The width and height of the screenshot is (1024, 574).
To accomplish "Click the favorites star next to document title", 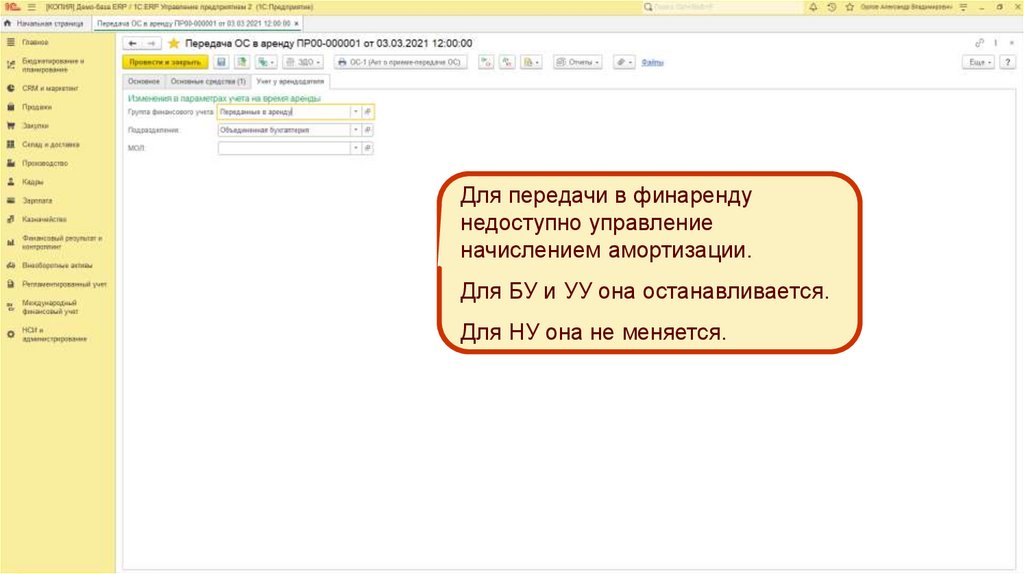I will (x=173, y=43).
